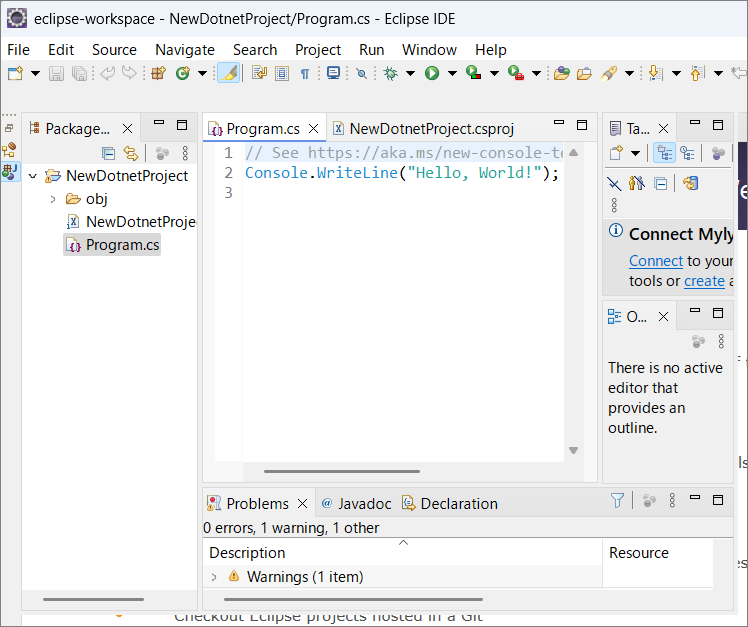Toggle Mark Occurrences highlighter button

coord(229,73)
